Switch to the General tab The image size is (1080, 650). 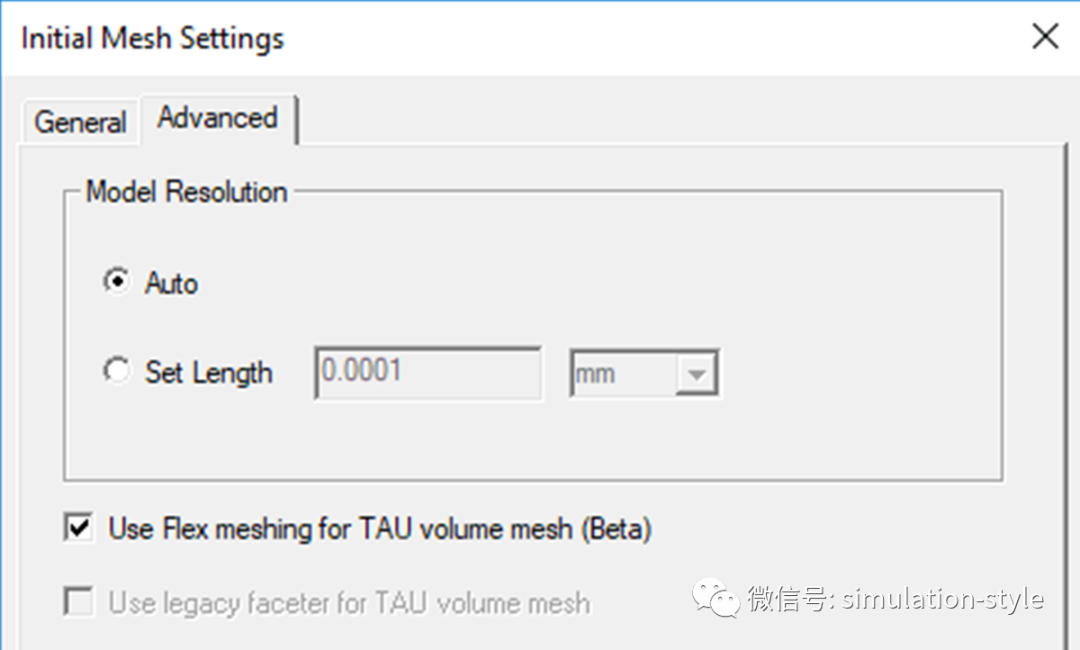point(80,123)
